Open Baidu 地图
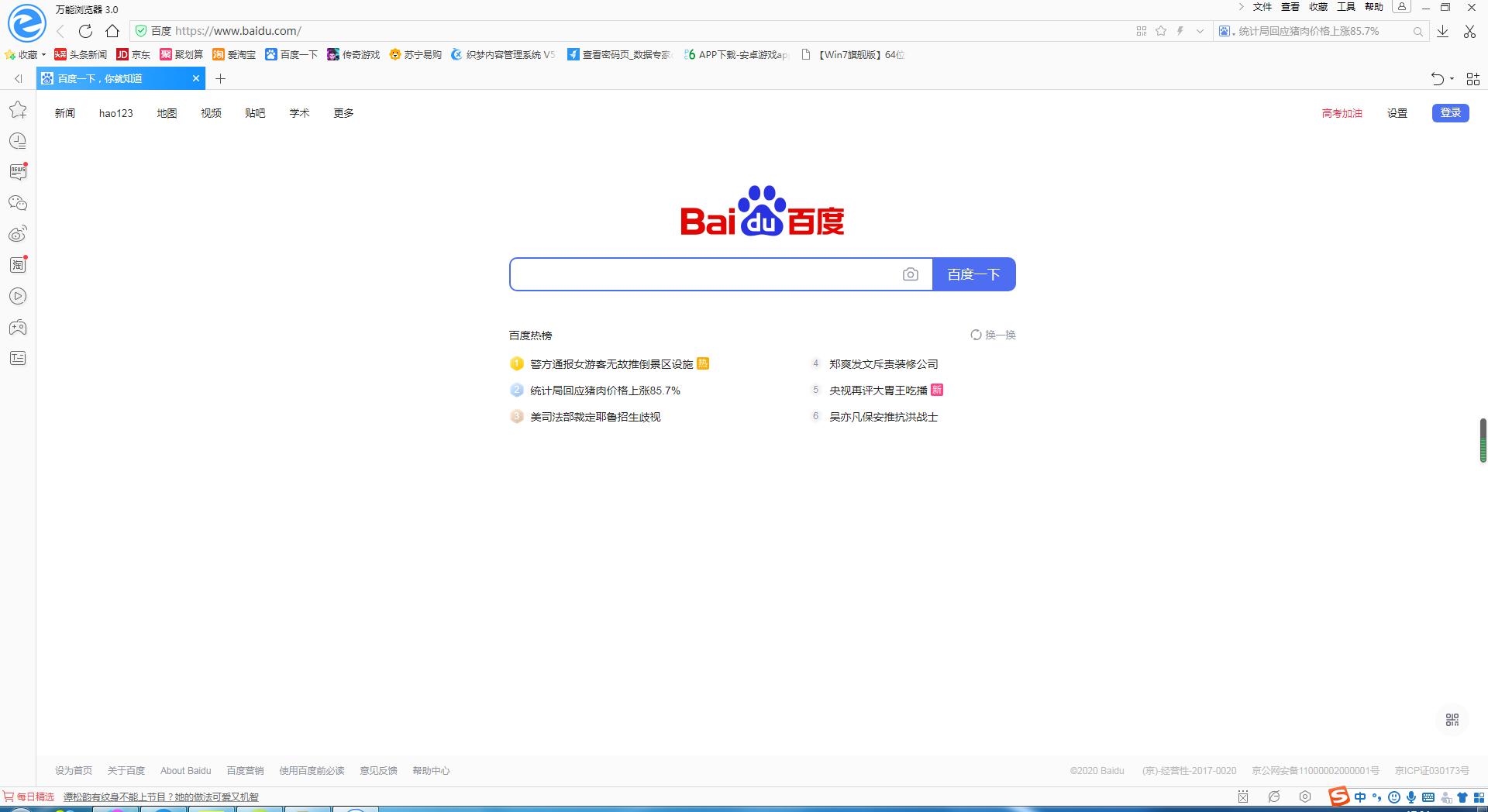The height and width of the screenshot is (812, 1488). [x=167, y=113]
